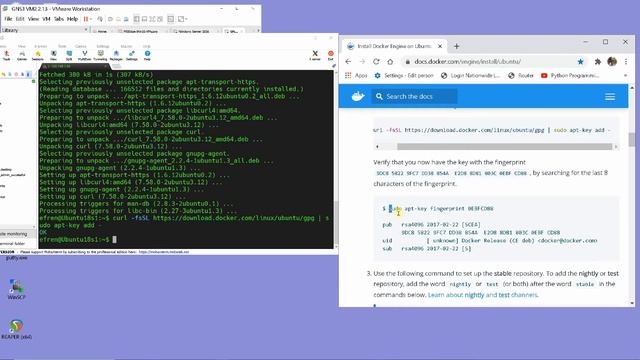Open the MultiExec tool in MobaXterm
This screenshot has height=360, width=640.
(x=84, y=56)
